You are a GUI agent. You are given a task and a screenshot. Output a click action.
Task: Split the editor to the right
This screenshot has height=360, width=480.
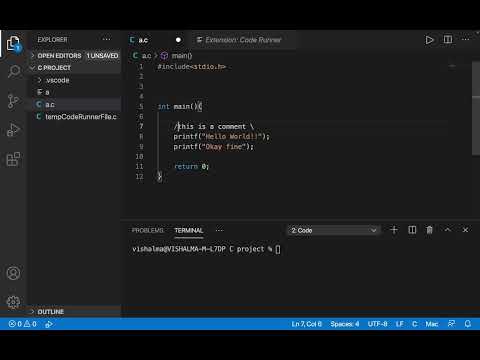pyautogui.click(x=448, y=40)
